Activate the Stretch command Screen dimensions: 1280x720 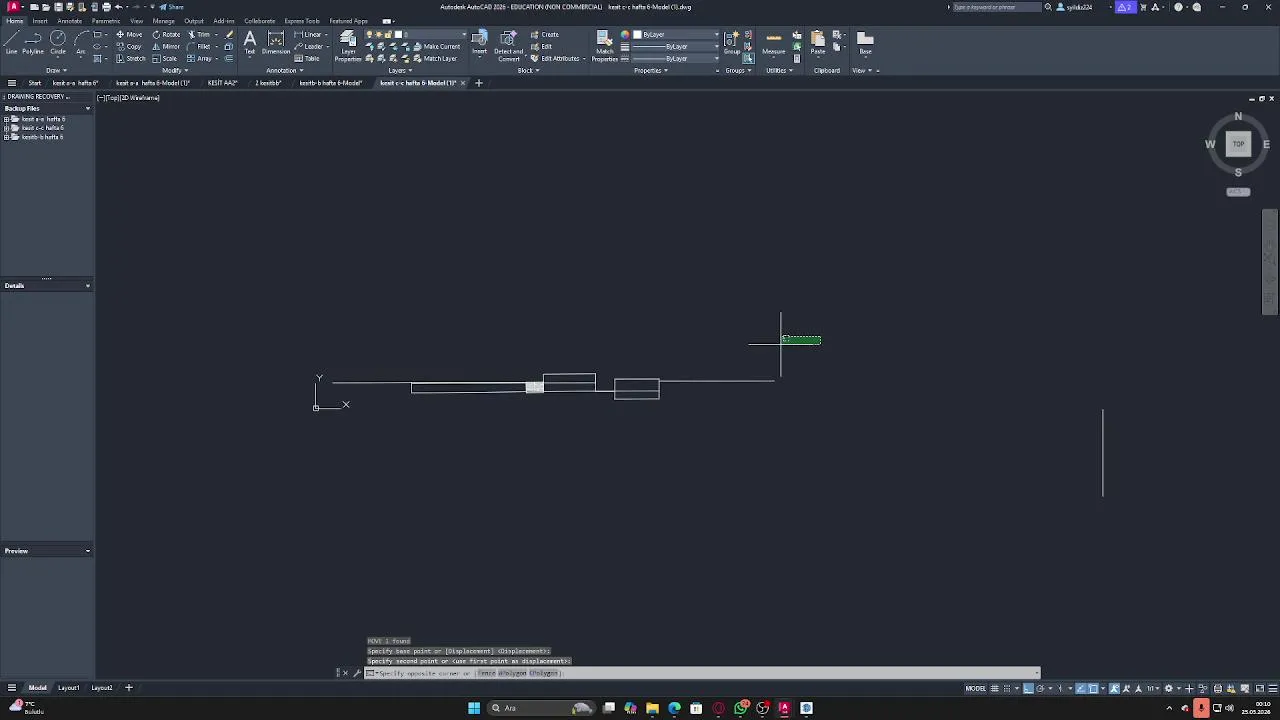click(131, 58)
